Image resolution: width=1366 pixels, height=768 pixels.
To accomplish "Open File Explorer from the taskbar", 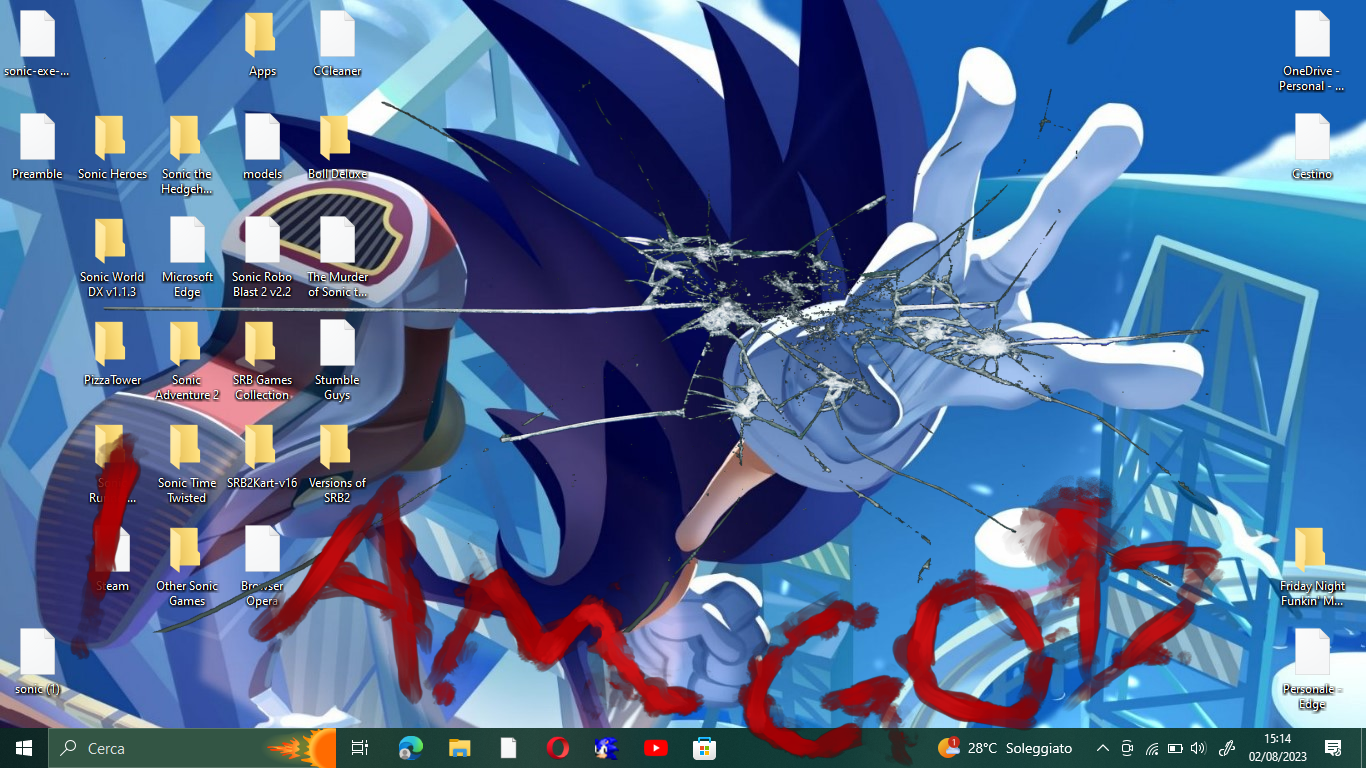I will point(459,748).
